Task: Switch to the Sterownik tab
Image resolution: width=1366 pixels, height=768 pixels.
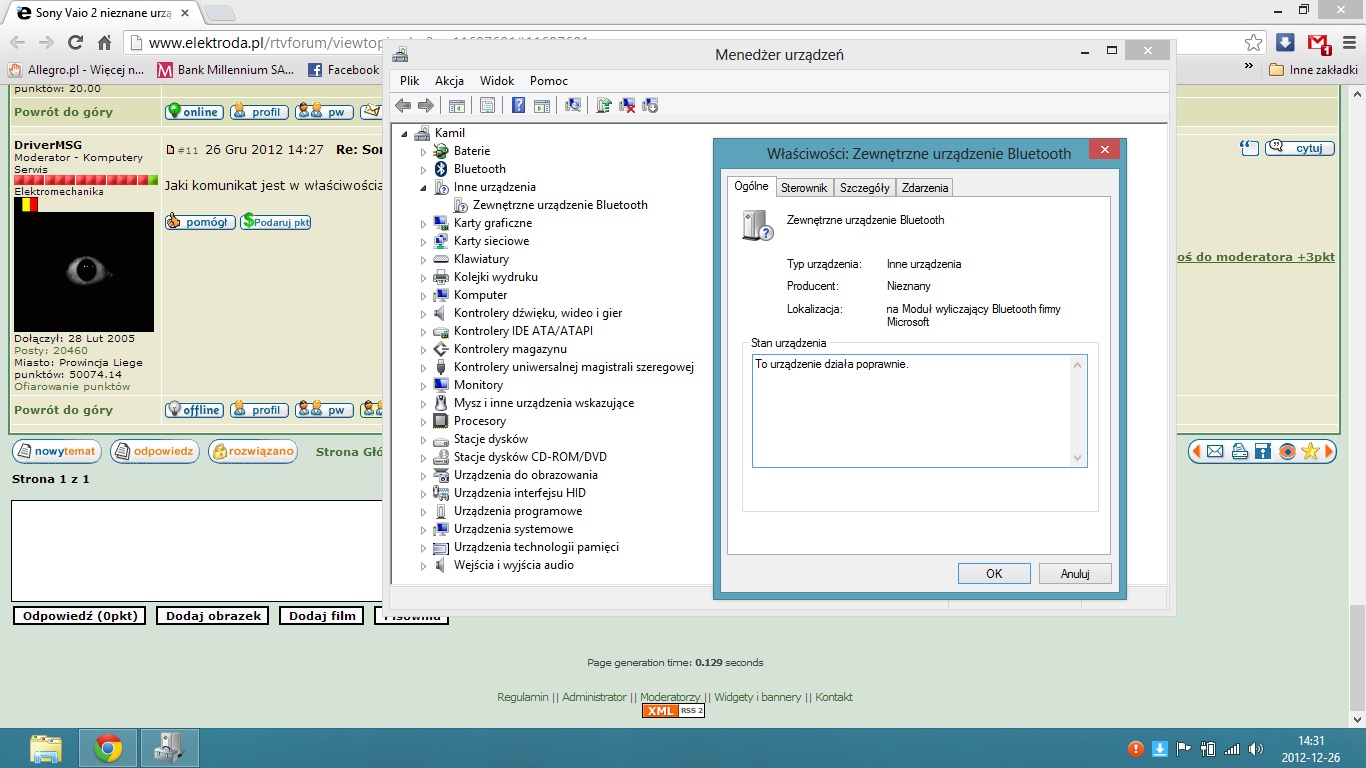Action: pyautogui.click(x=804, y=187)
